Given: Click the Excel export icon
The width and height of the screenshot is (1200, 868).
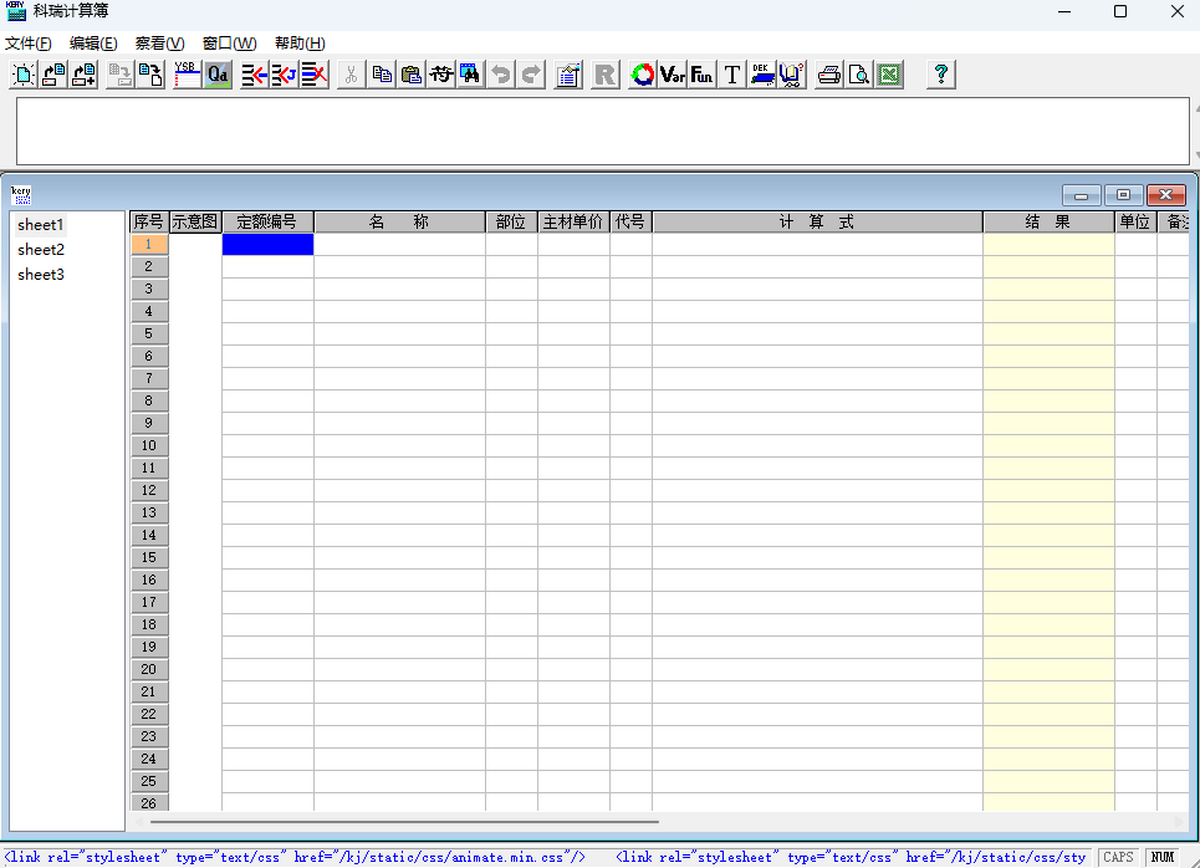Looking at the screenshot, I should 889,74.
